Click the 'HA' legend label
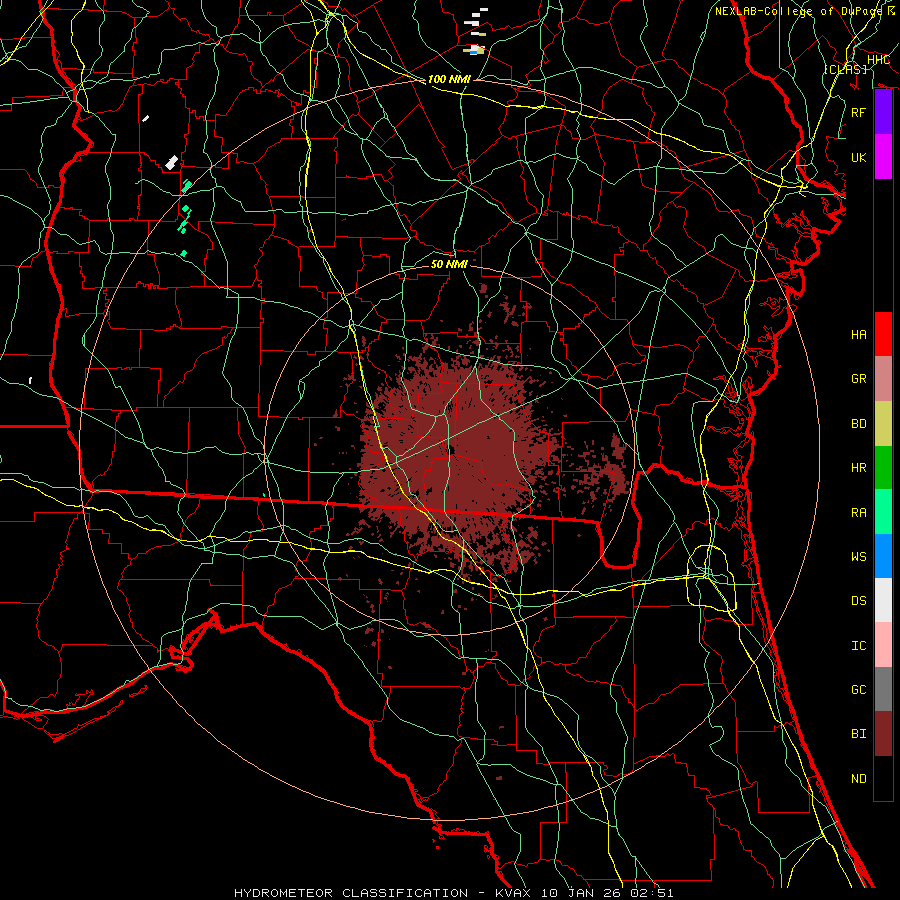 pyautogui.click(x=858, y=334)
